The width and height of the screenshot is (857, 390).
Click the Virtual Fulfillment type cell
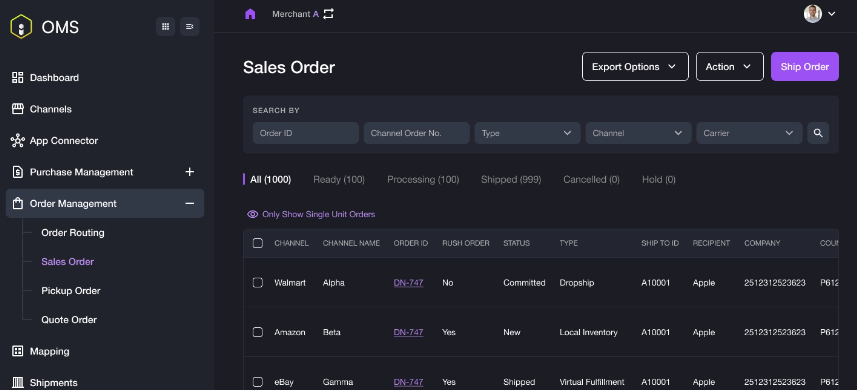591,382
